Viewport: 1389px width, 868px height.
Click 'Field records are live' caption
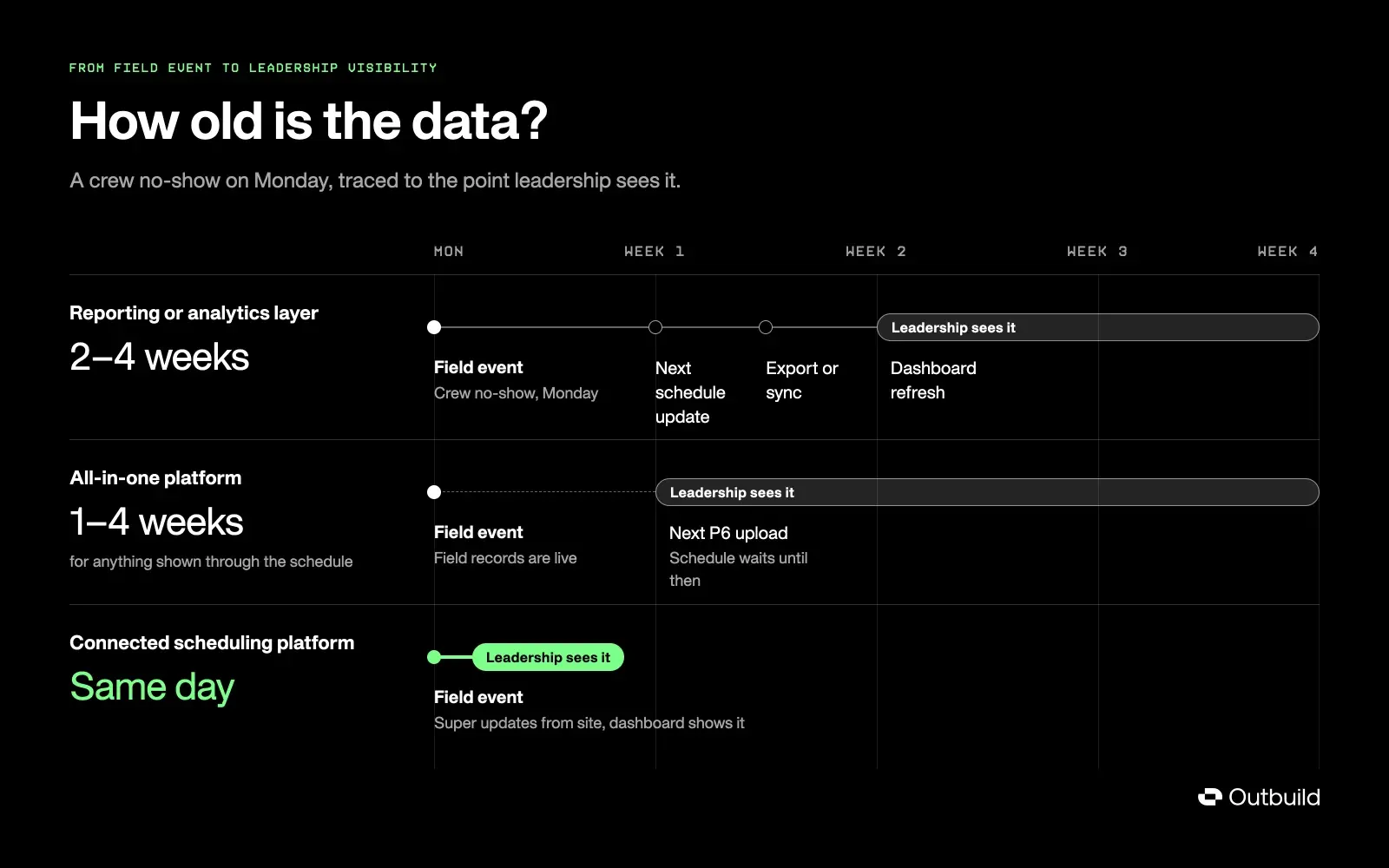505,558
